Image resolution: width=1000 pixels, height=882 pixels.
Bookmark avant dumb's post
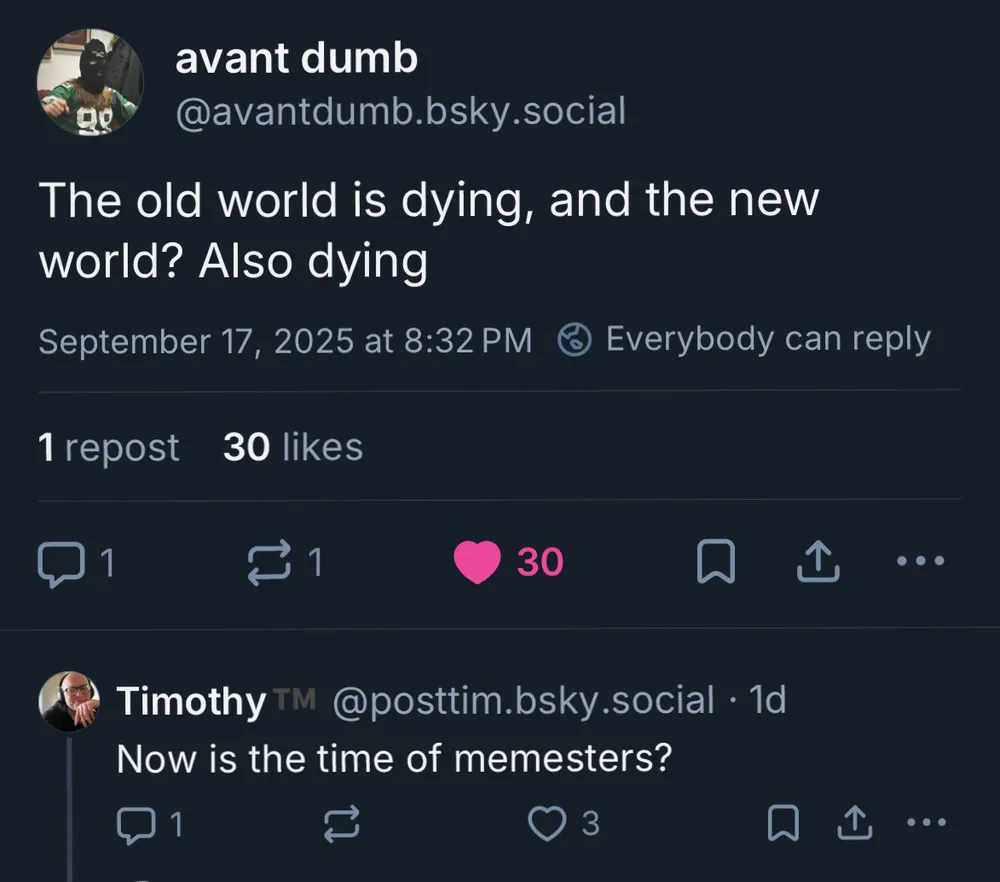pos(715,563)
